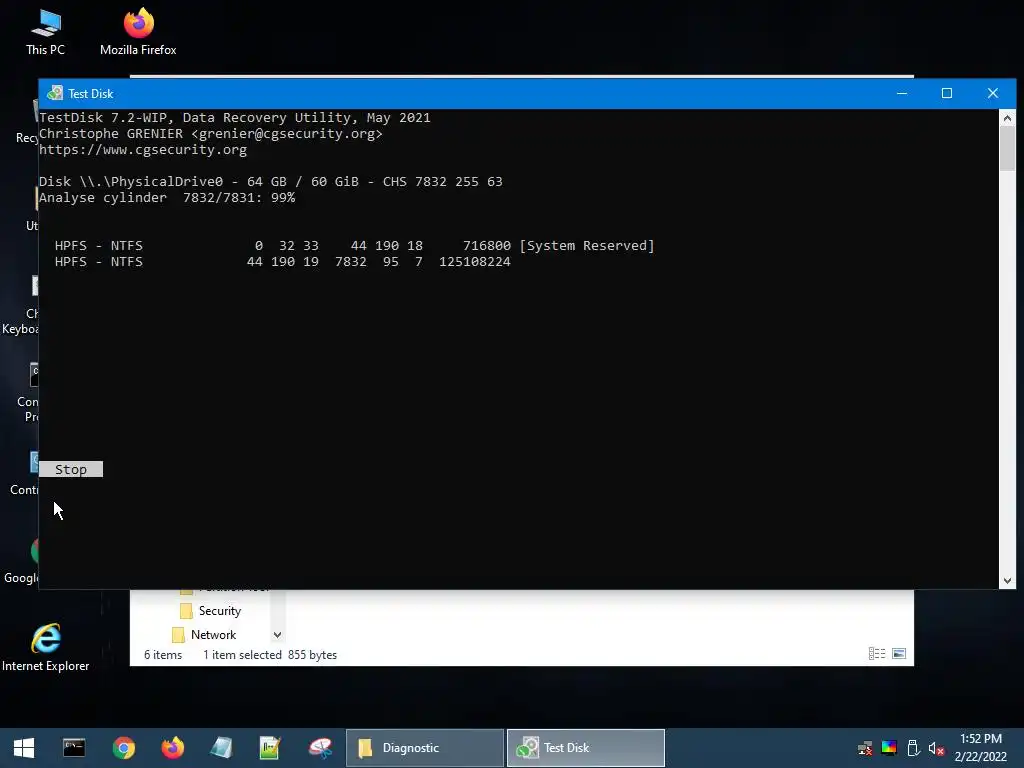Click the Stop button in TestDisk
This screenshot has height=768, width=1024.
point(71,469)
